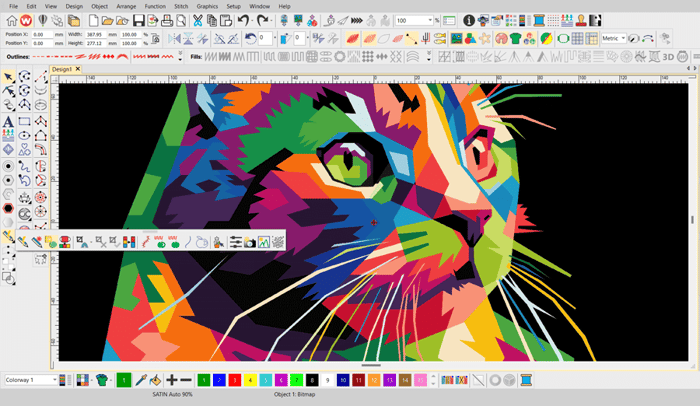Click the plus icon in the color toolbar
Screen dimensions: 700x406
click(171, 380)
